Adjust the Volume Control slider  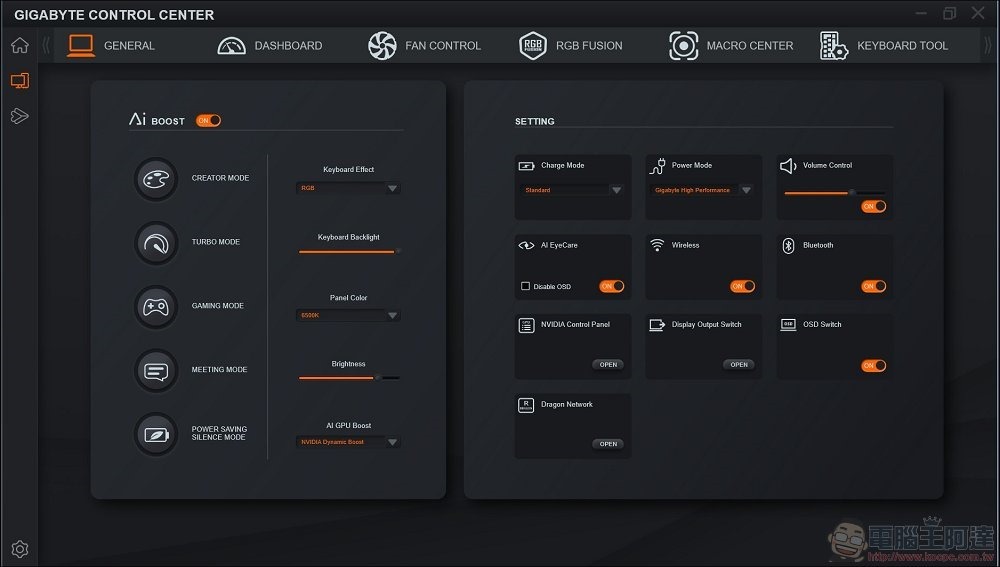(834, 192)
